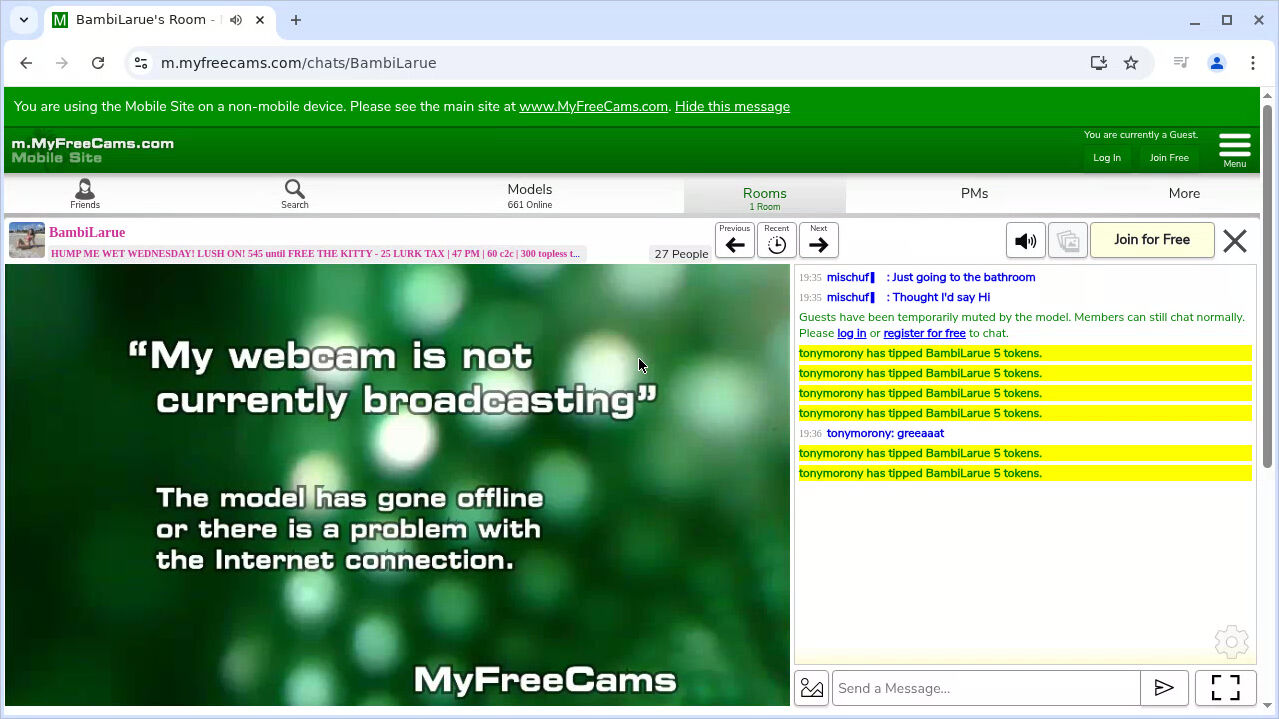Expand the hamburger Menu
The image size is (1279, 719).
coord(1235,149)
